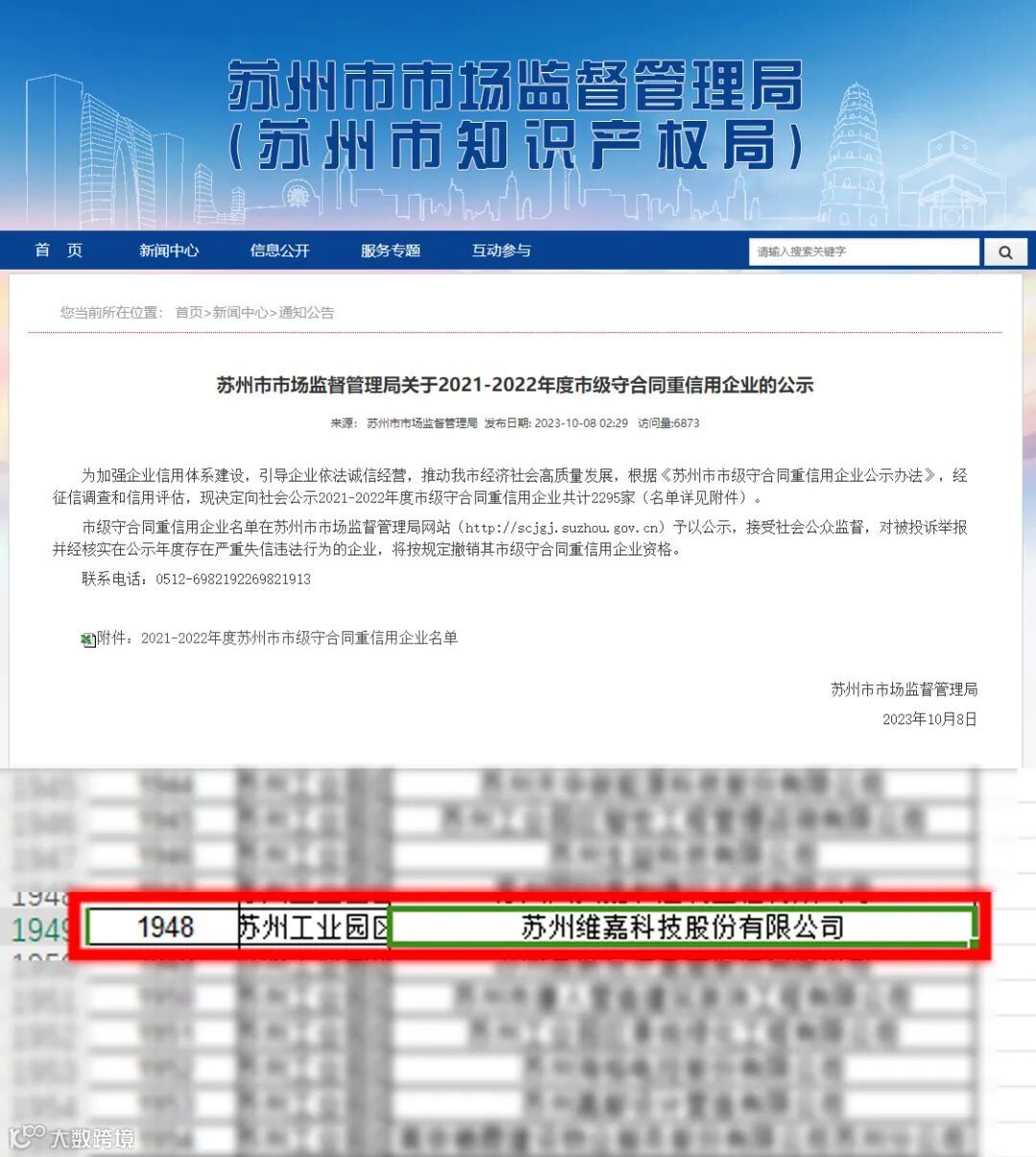Click the signature 苏州市市场监督管理局
The width and height of the screenshot is (1036, 1157).
click(904, 690)
